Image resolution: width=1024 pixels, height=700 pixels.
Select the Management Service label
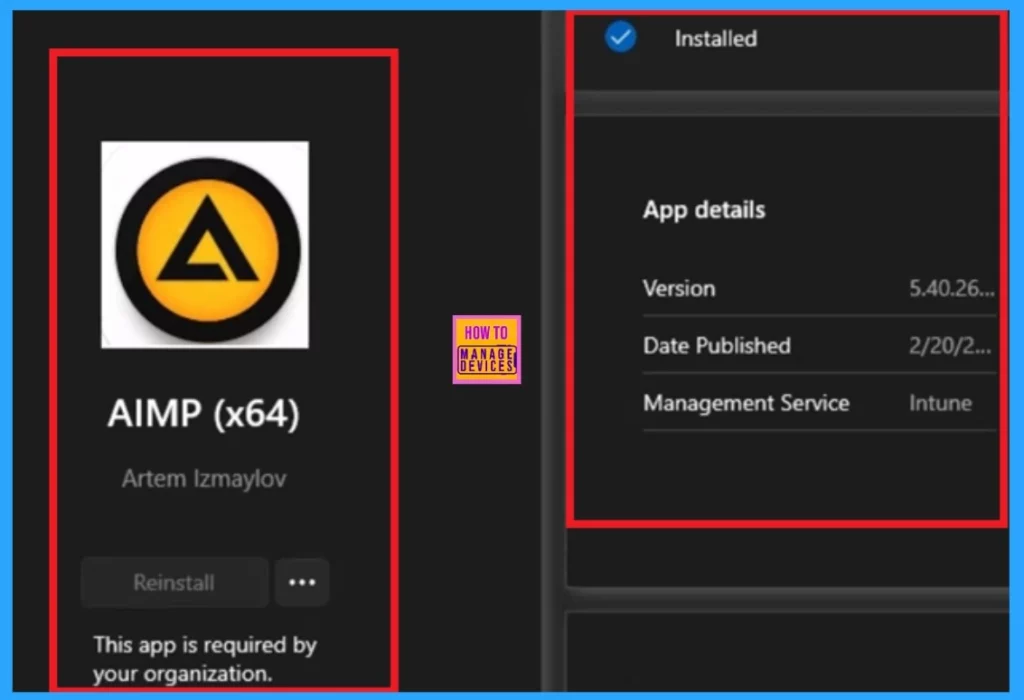click(x=746, y=403)
